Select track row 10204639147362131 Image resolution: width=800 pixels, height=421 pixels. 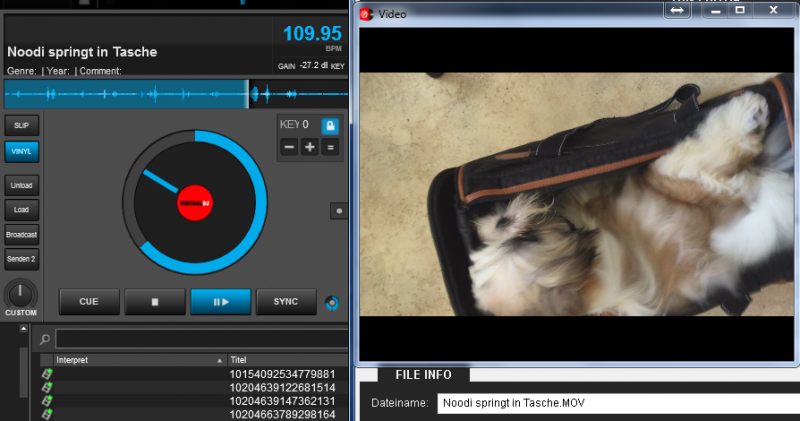pos(194,401)
